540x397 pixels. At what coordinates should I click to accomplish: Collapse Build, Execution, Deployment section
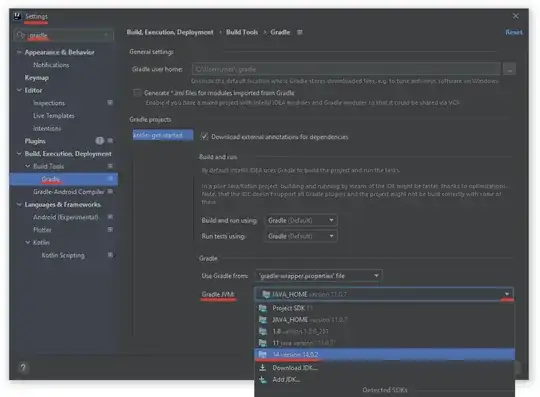[x=19, y=154]
